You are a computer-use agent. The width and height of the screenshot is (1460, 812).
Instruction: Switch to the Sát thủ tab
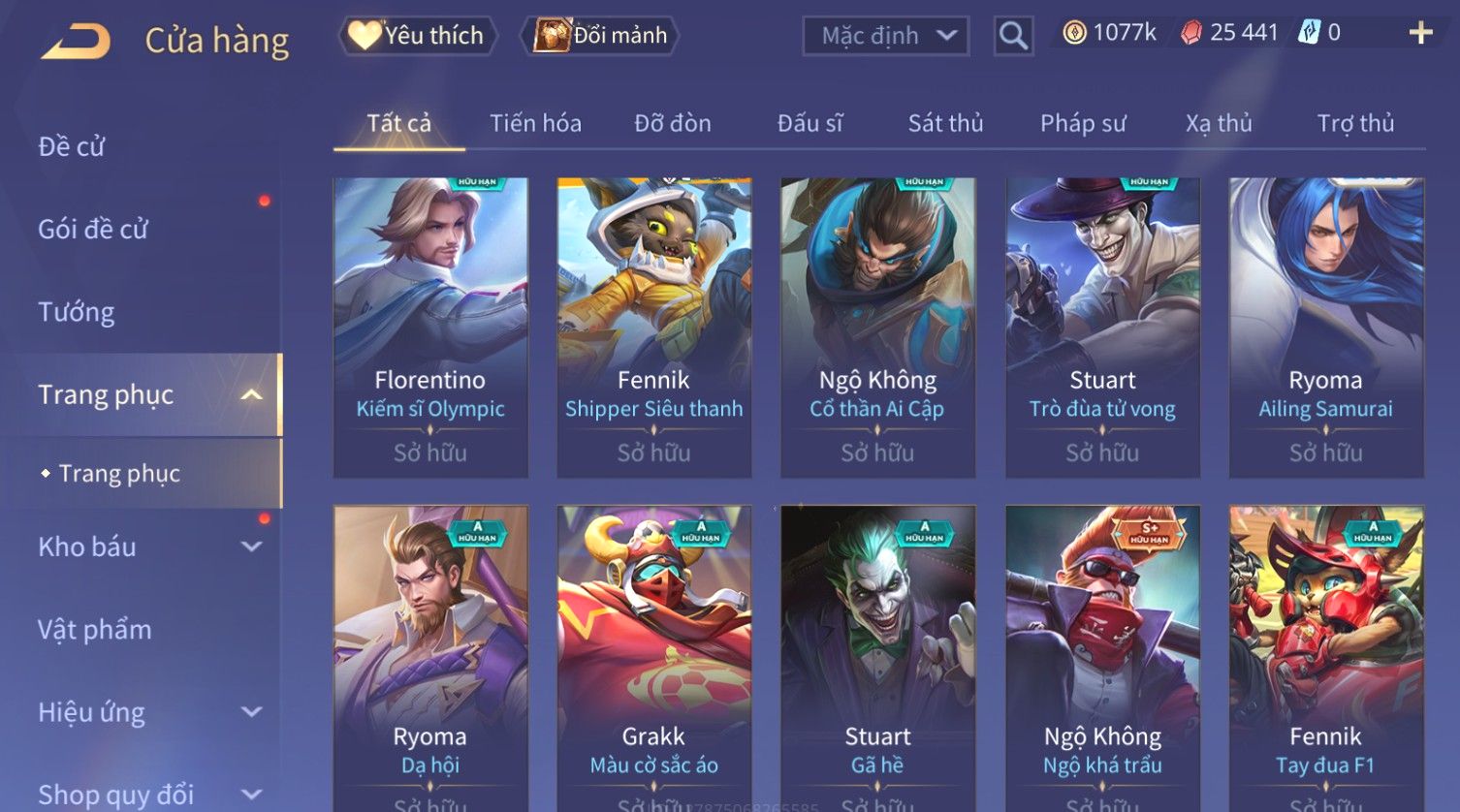945,123
